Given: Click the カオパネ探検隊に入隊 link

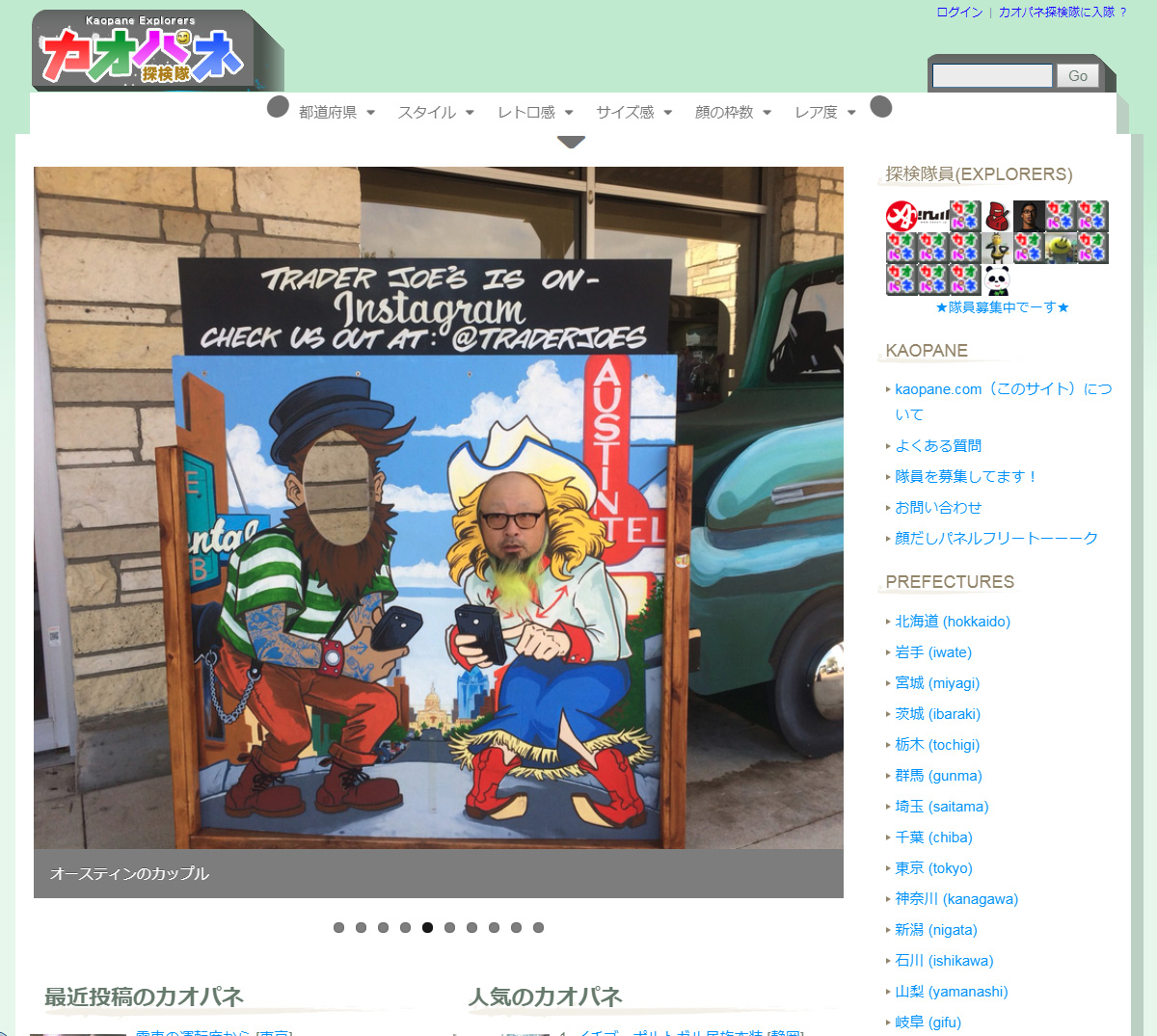Looking at the screenshot, I should coord(1057,13).
